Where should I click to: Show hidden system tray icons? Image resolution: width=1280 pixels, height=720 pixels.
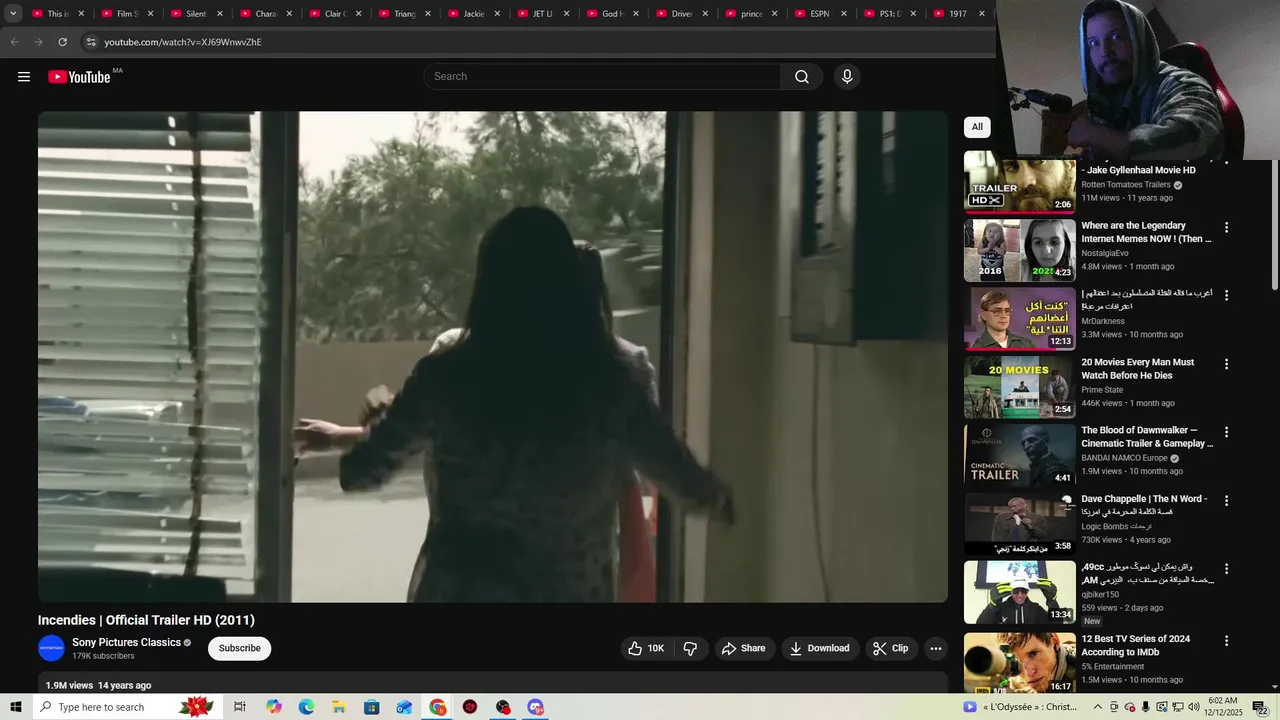[x=1097, y=707]
